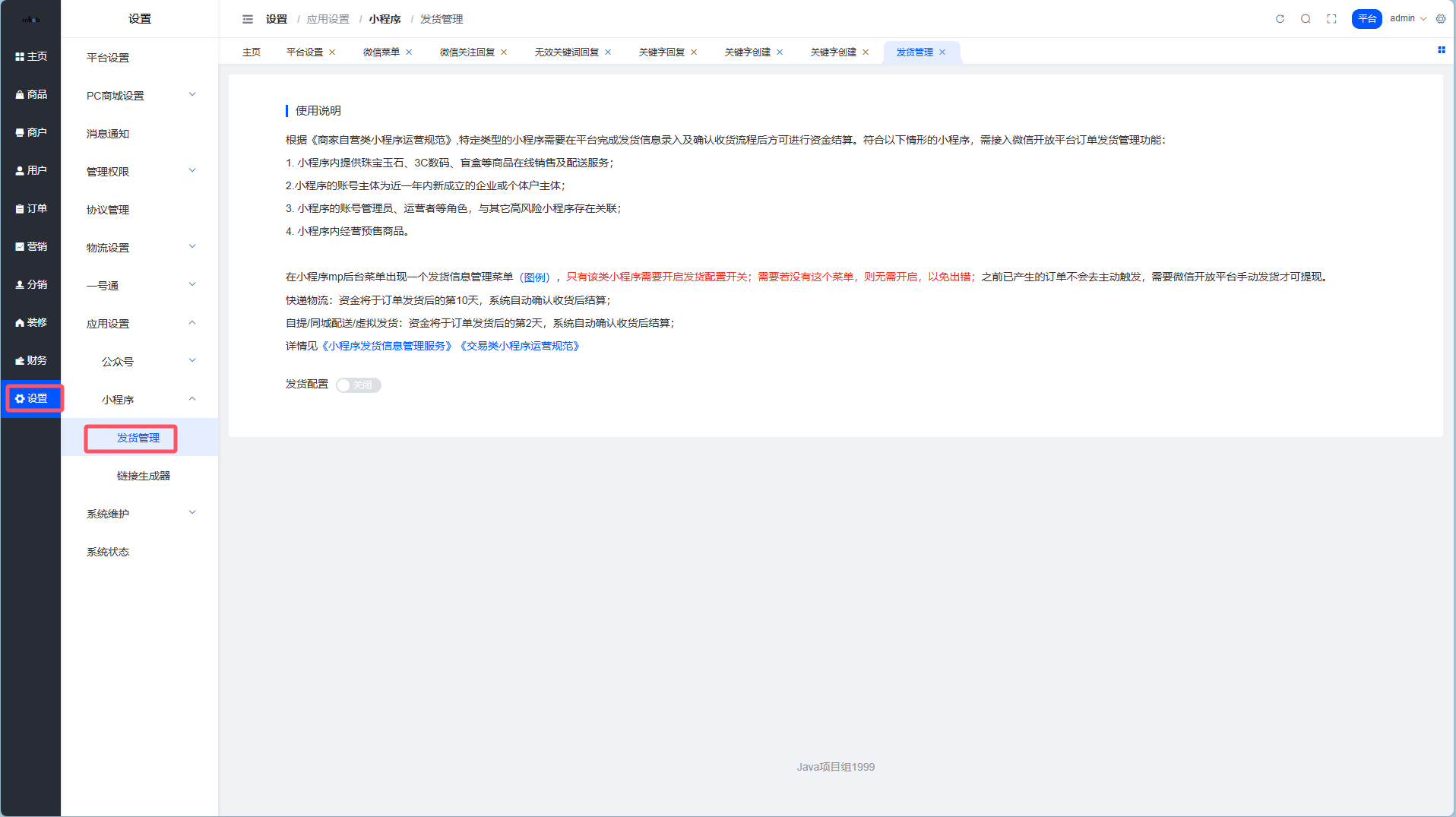This screenshot has width=1456, height=817.
Task: Open the 小程序发货信息管理服务 link
Action: click(x=387, y=346)
